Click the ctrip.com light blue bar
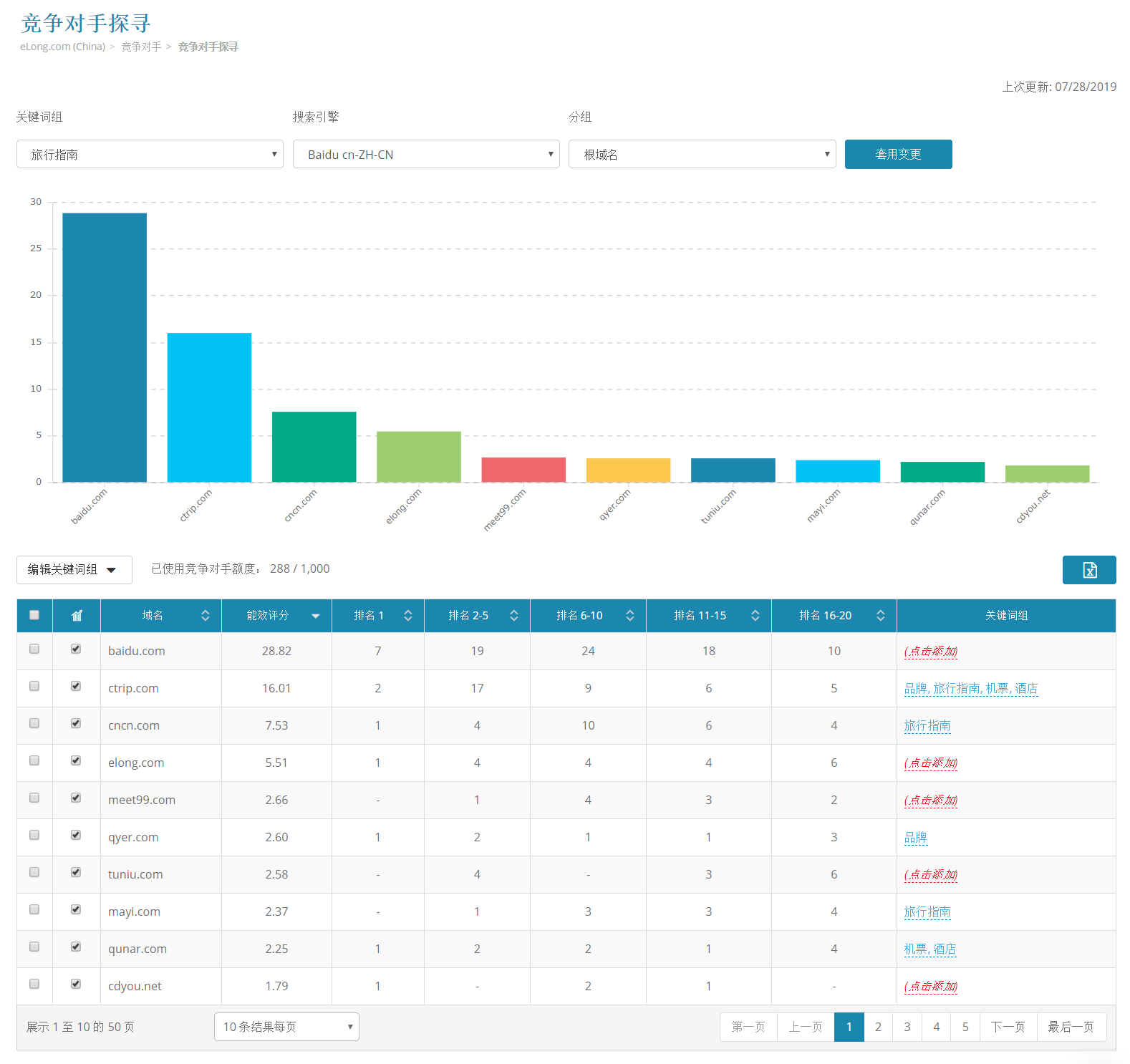1130x1064 pixels. 209,407
